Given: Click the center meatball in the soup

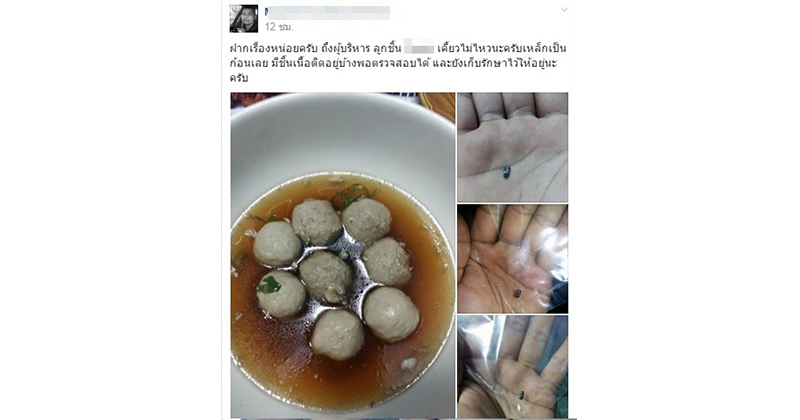Looking at the screenshot, I should click(326, 276).
